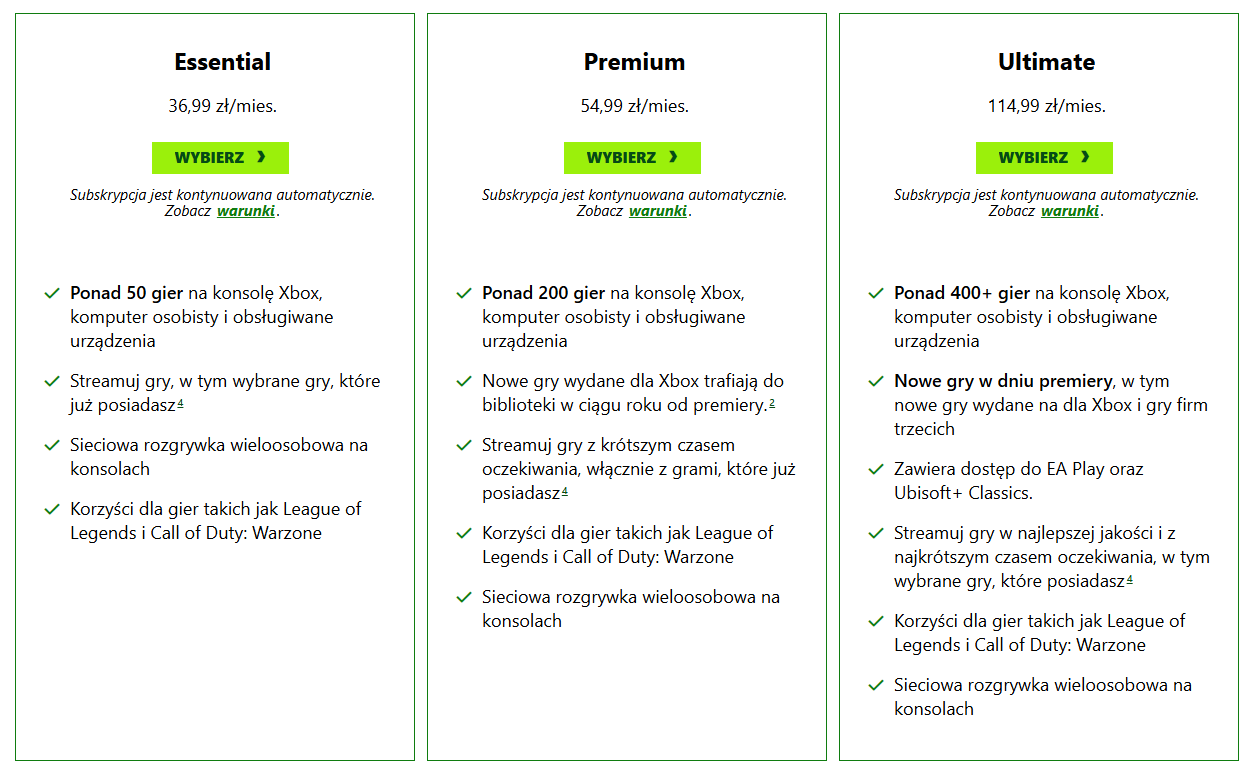This screenshot has height=777, width=1252.
Task: Click the arrow chevron on Premium WYBIERZ button
Action: tap(673, 157)
